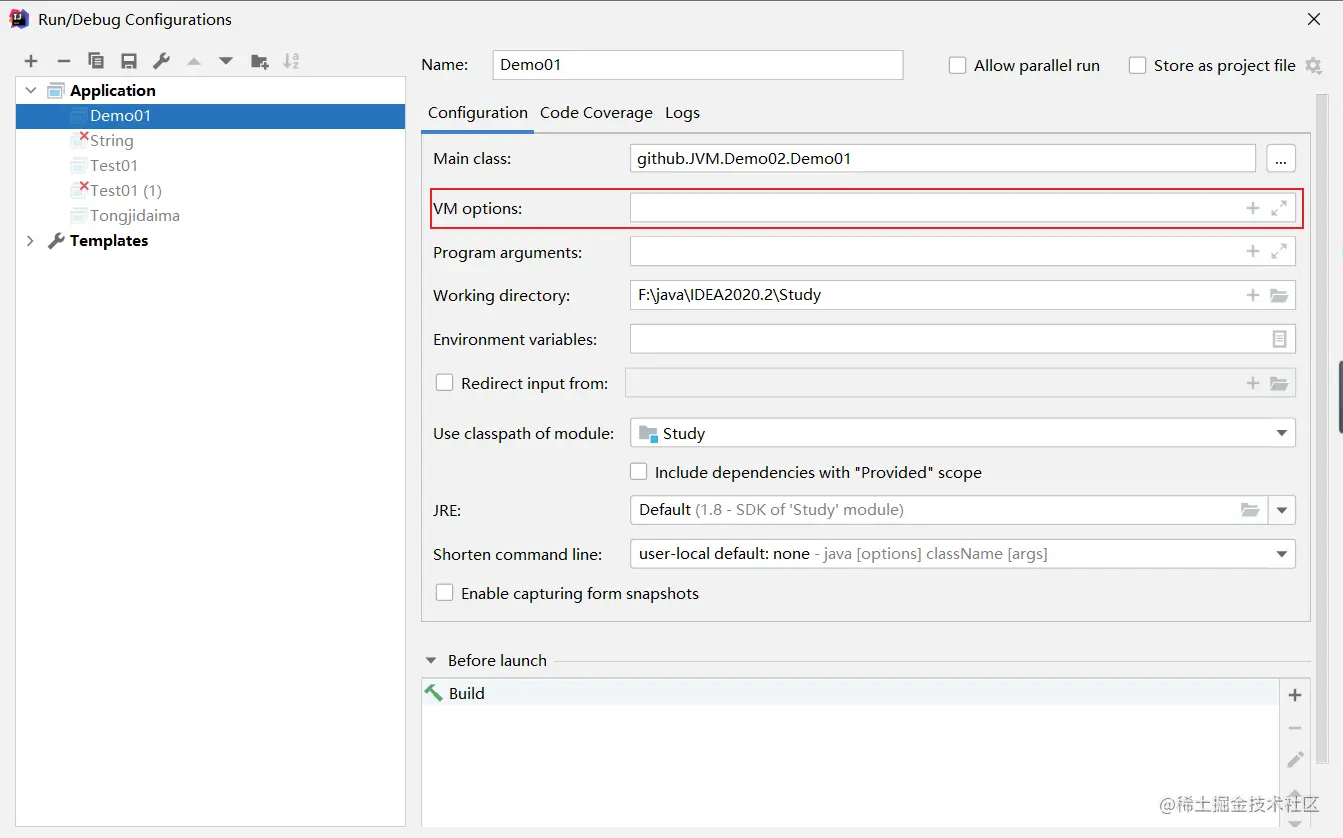Open the Logs tab
This screenshot has height=838, width=1343.
[x=682, y=113]
